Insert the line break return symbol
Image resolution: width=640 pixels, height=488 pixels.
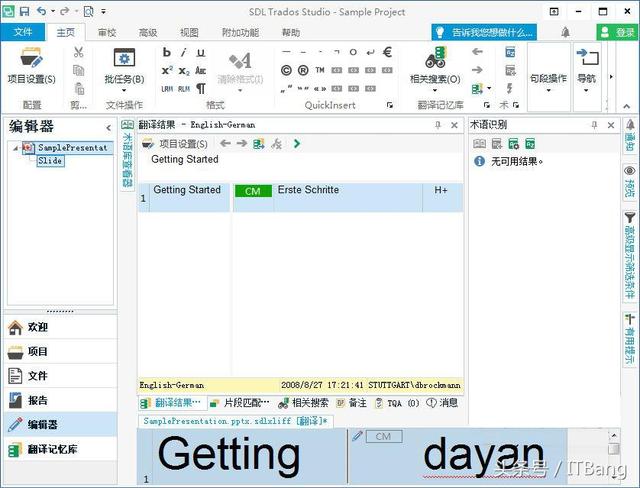click(370, 52)
